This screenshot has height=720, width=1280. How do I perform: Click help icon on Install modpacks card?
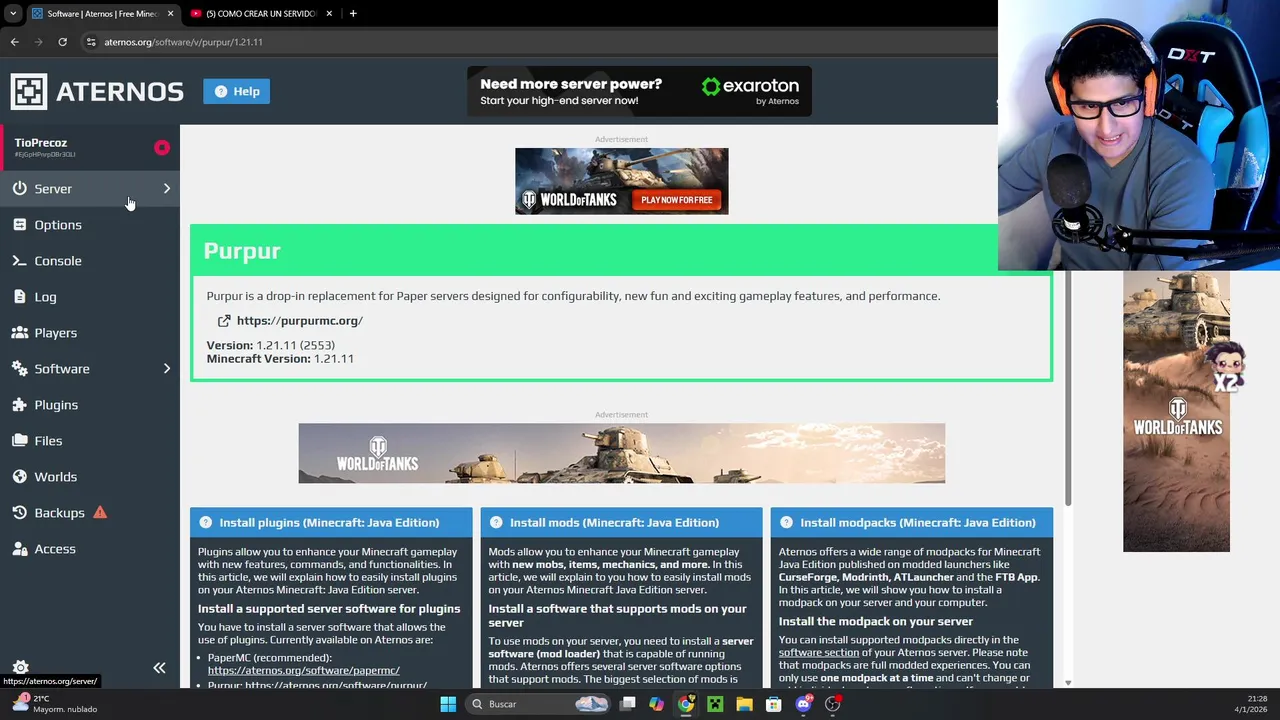pos(786,522)
